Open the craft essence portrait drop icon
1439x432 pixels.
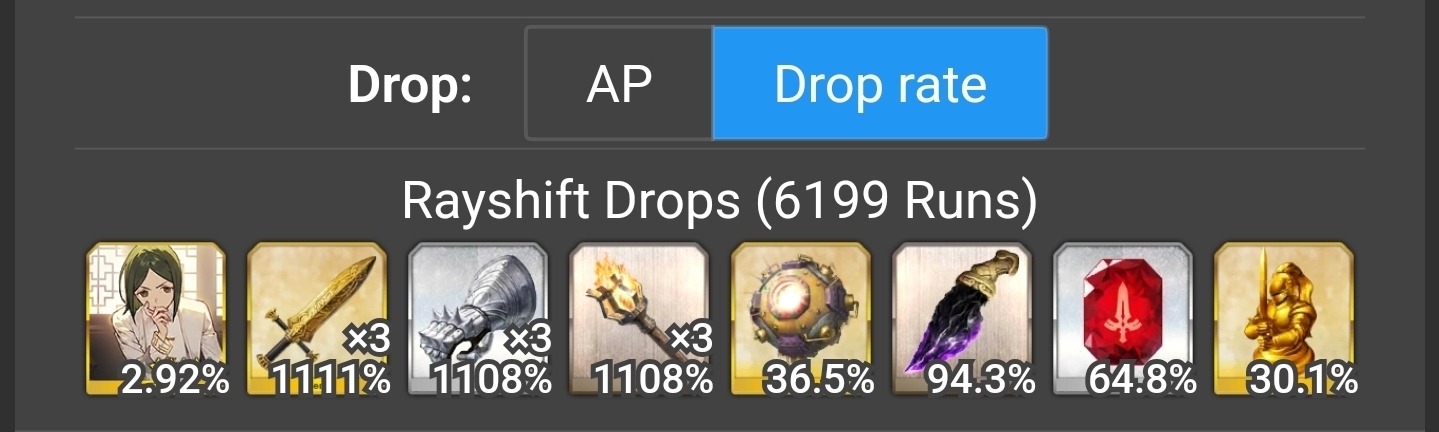156,319
